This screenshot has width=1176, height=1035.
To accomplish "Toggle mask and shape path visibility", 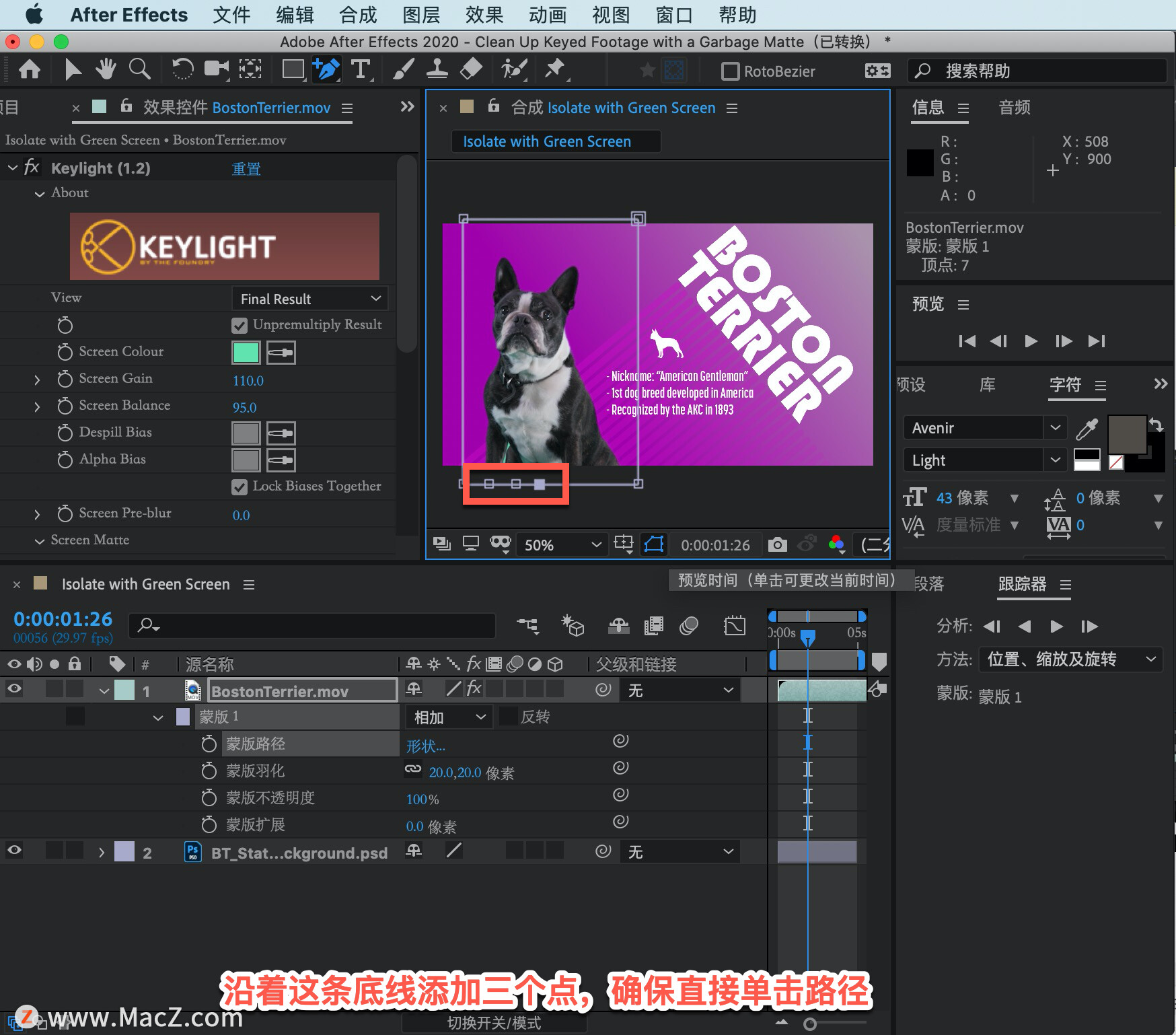I will pyautogui.click(x=654, y=544).
